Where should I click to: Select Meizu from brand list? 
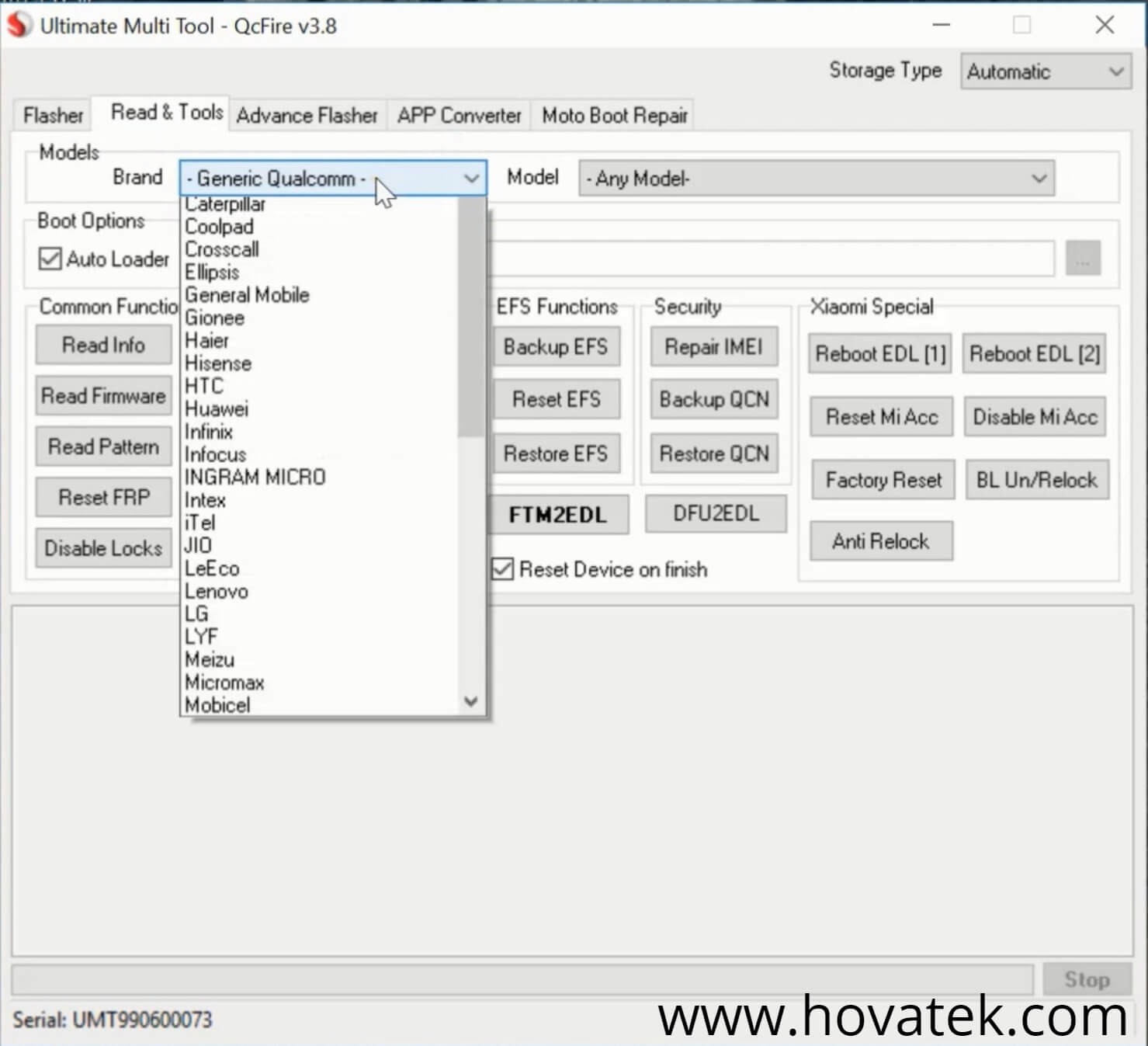[320, 660]
